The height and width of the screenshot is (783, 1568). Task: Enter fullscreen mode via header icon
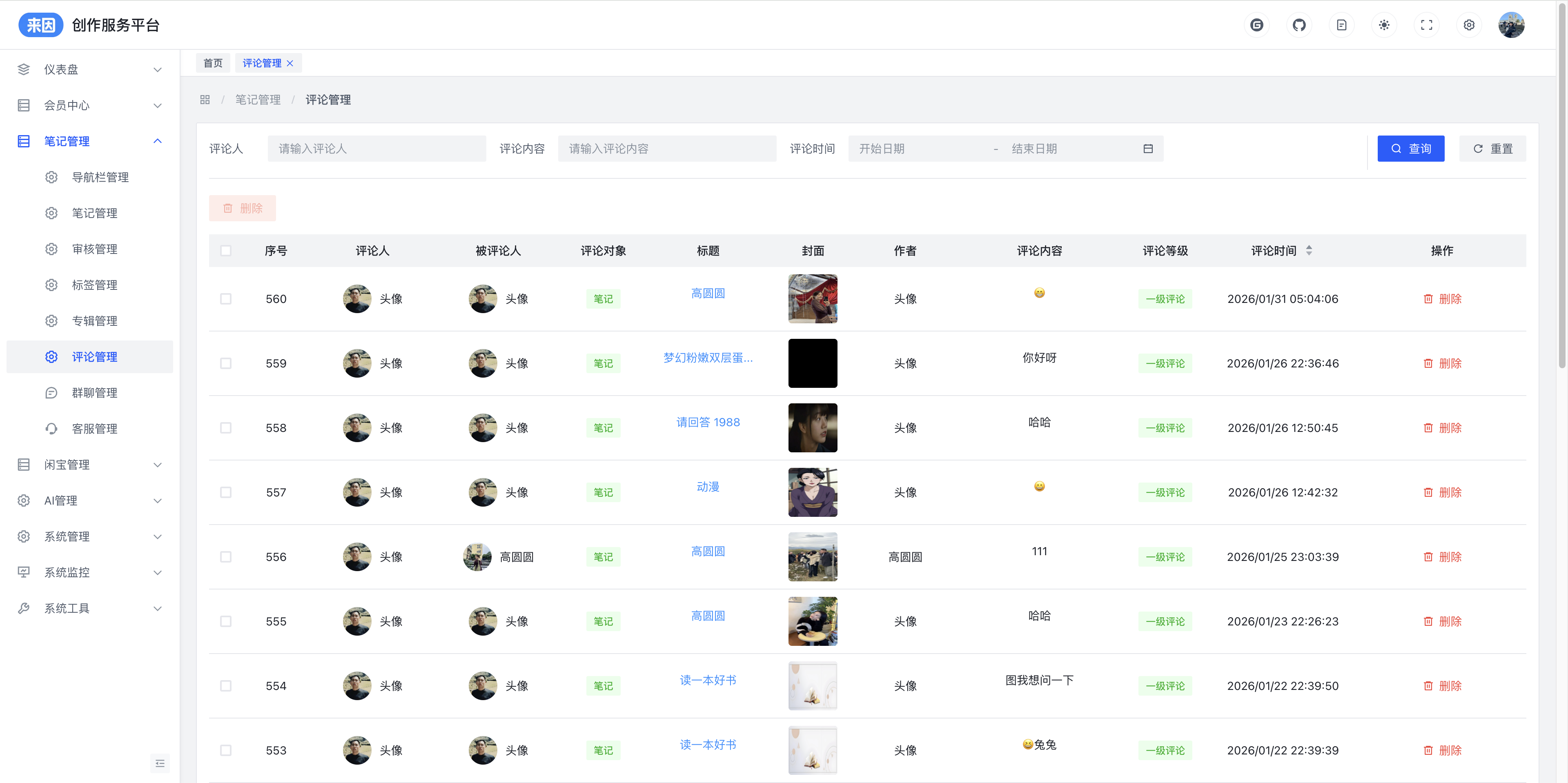point(1426,25)
